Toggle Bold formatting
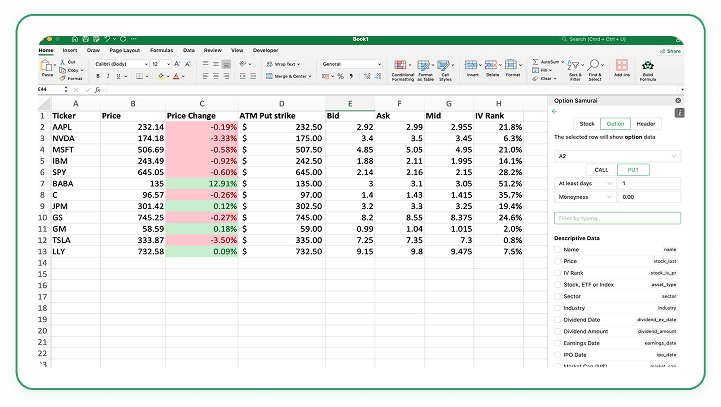The height and width of the screenshot is (407, 721). tap(97, 76)
